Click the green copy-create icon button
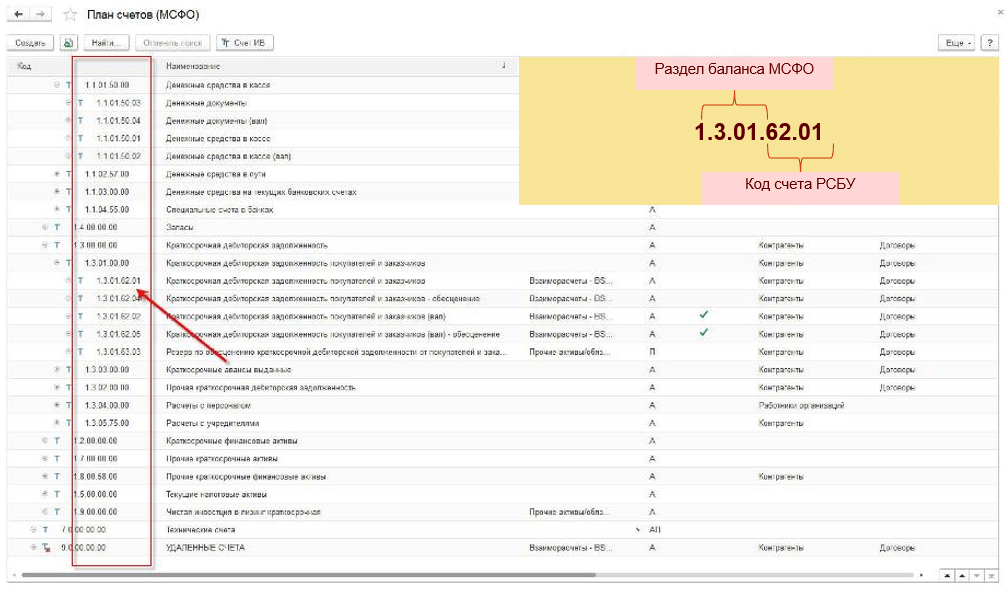Image resolution: width=1006 pixels, height=592 pixels. (68, 43)
